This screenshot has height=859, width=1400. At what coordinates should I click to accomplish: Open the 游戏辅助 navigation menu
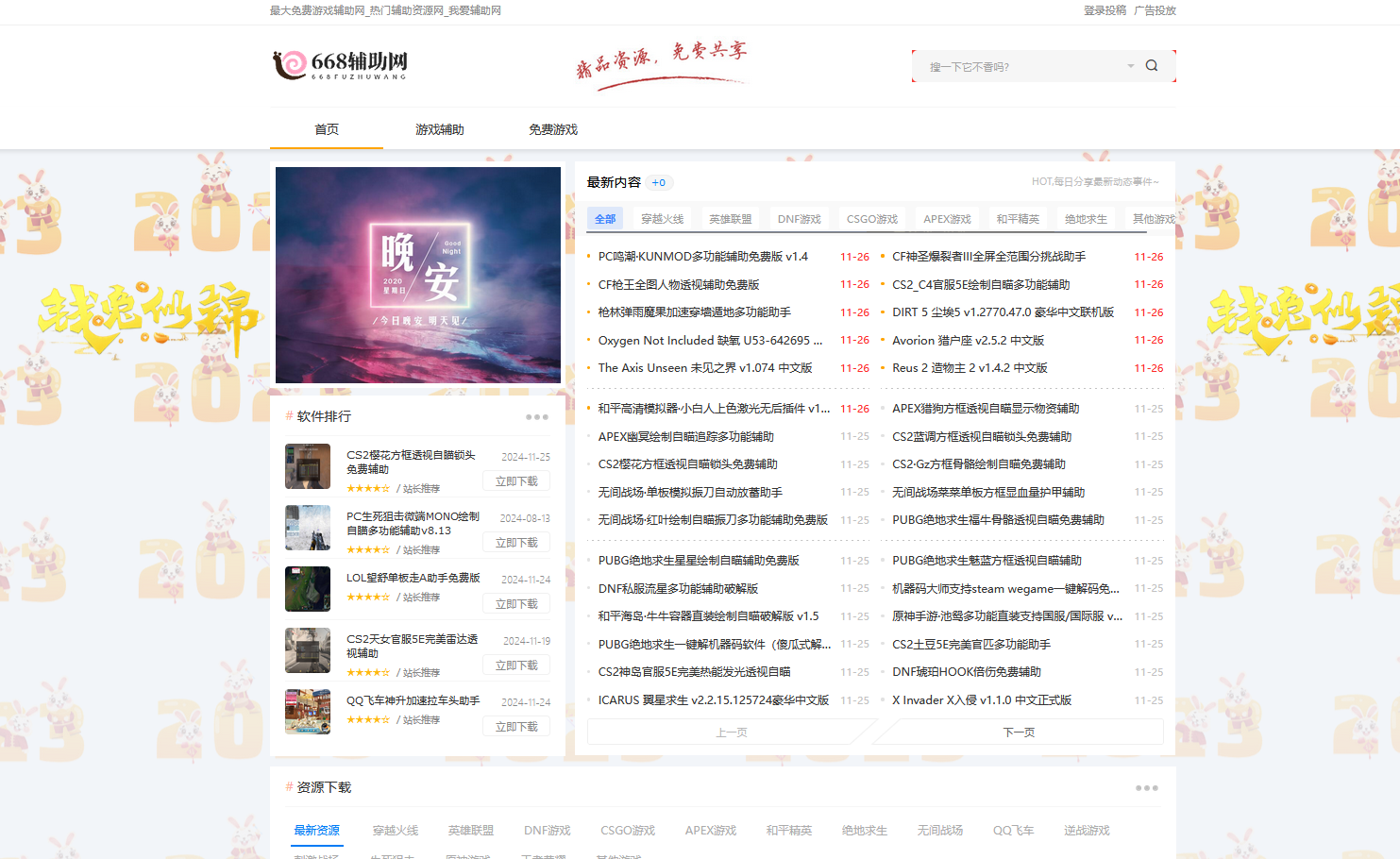(x=440, y=129)
